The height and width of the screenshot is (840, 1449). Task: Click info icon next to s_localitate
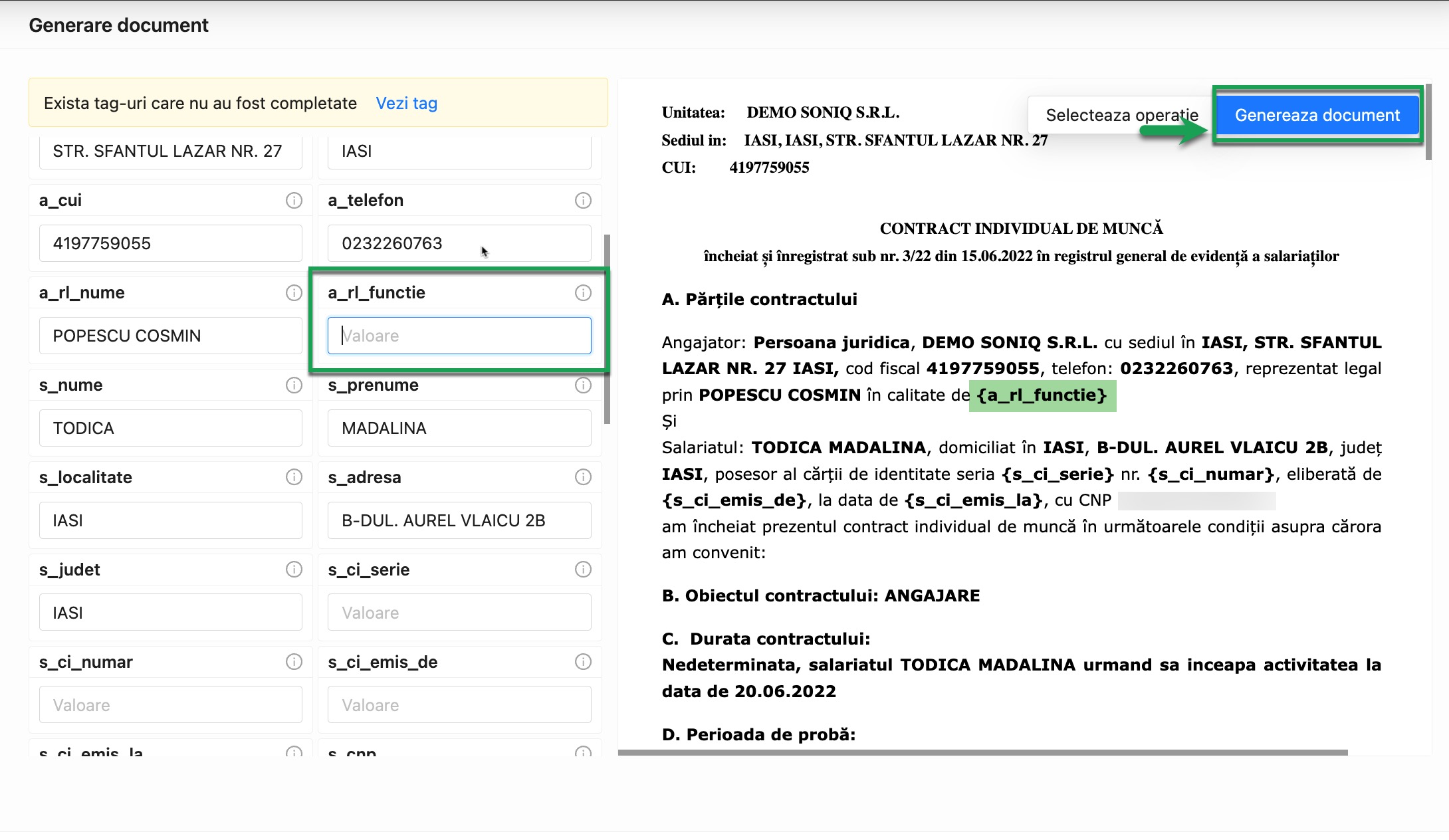click(294, 476)
